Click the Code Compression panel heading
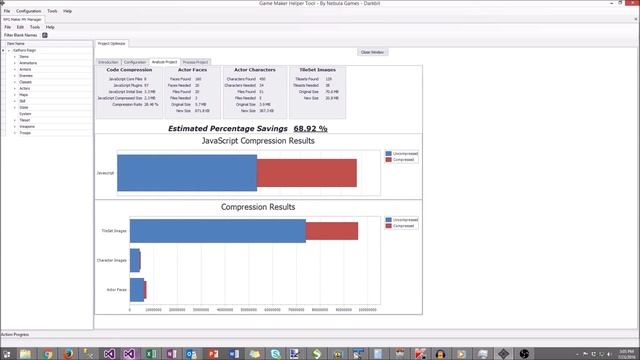Image resolution: width=640 pixels, height=360 pixels. [129, 70]
